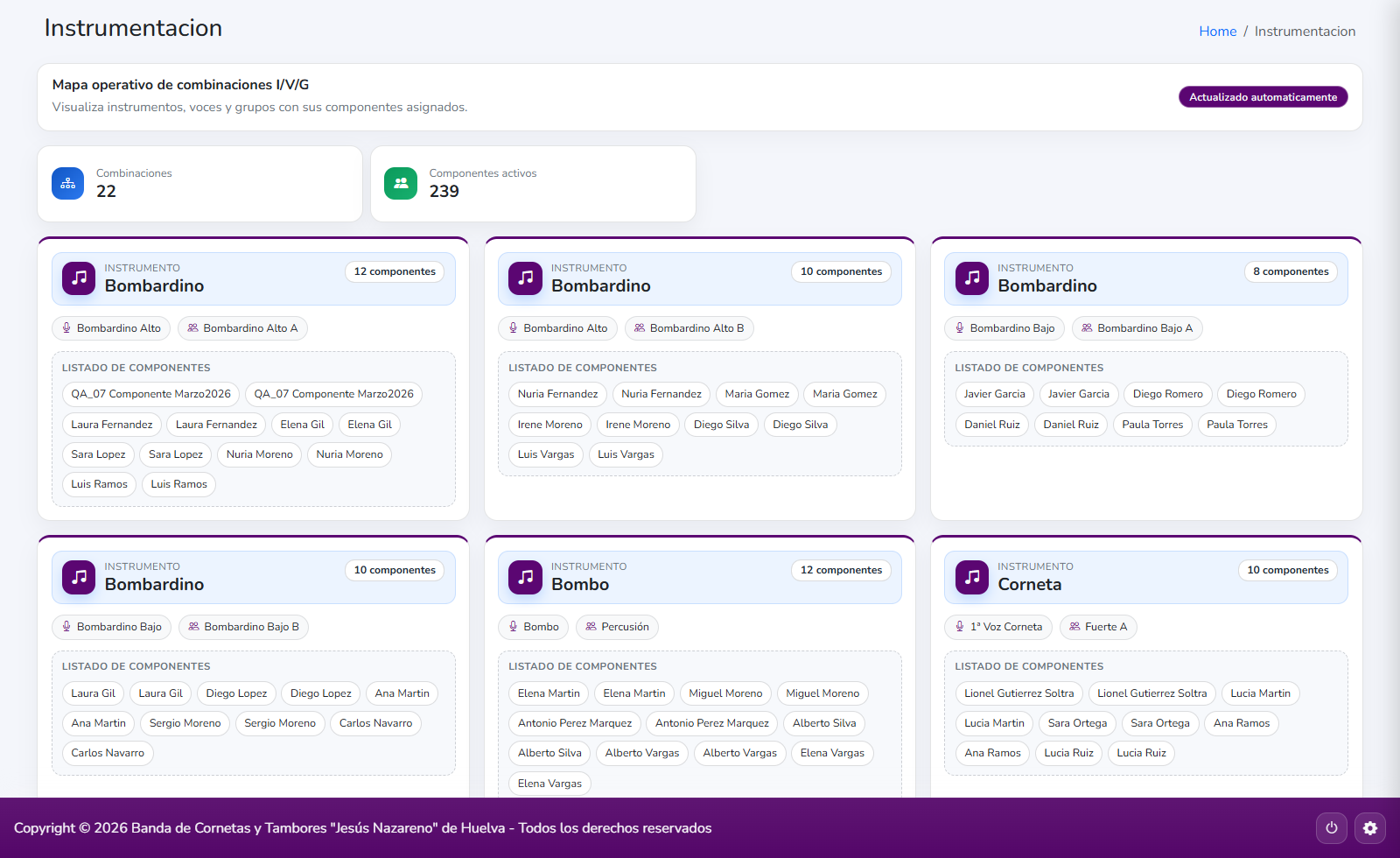Click the blue Combinaciones hierarchy icon

point(68,184)
